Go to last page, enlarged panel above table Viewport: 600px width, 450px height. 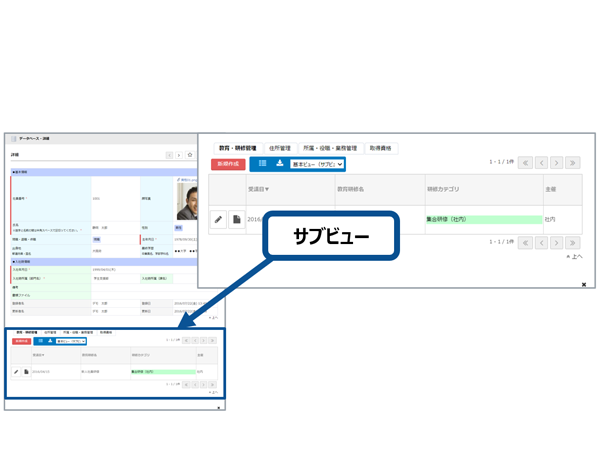572,163
